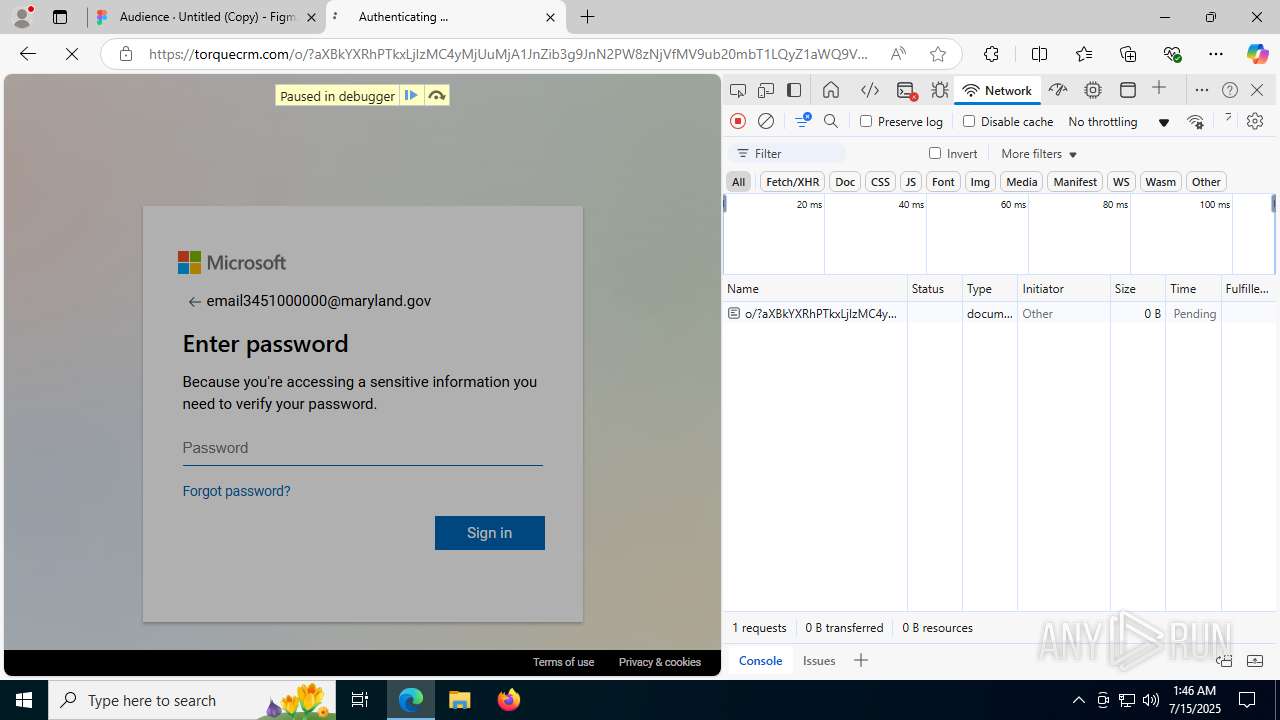Filter requests by Doc type
The image size is (1280, 720).
click(x=845, y=182)
